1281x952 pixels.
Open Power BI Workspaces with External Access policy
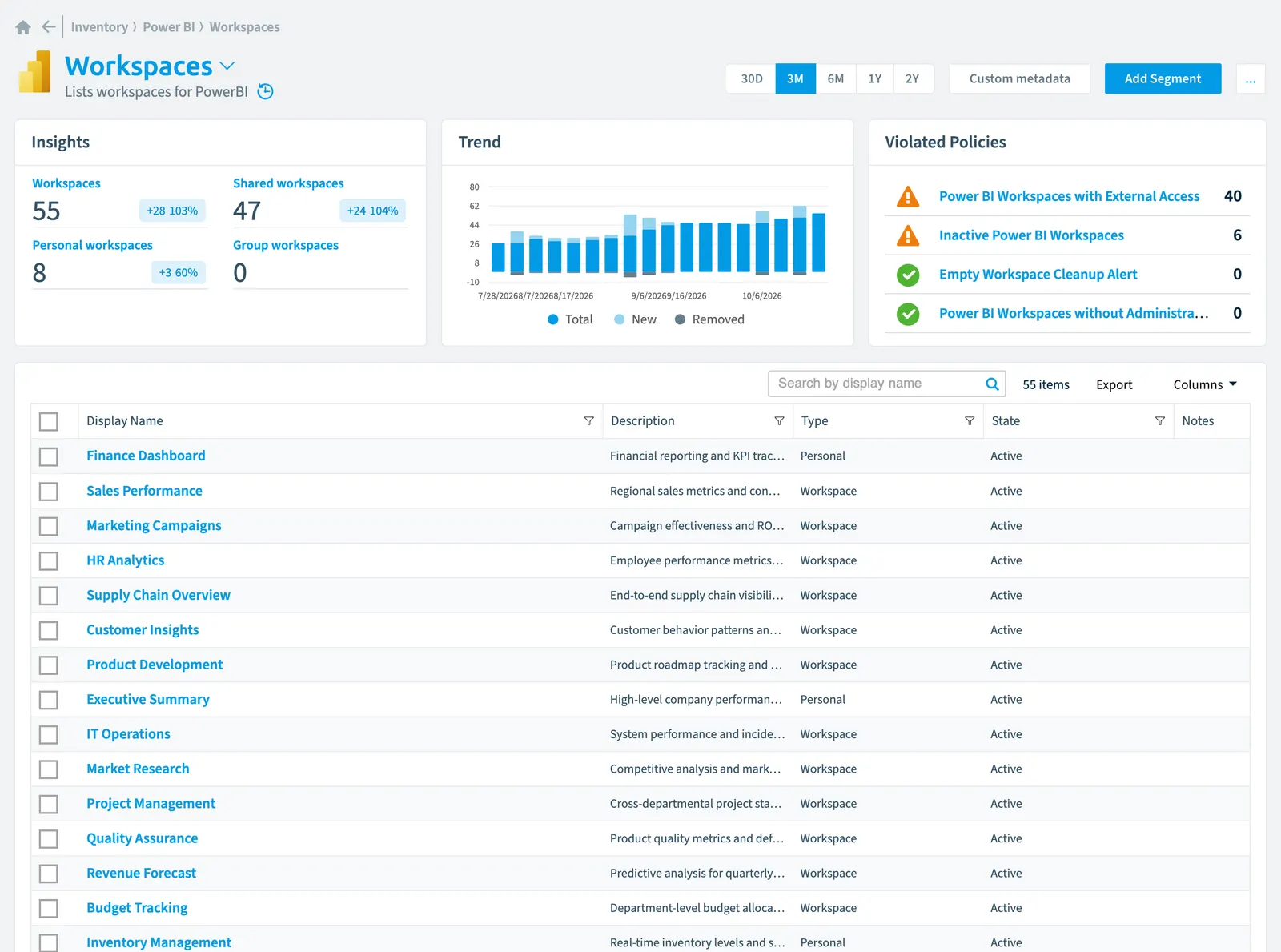[1069, 196]
